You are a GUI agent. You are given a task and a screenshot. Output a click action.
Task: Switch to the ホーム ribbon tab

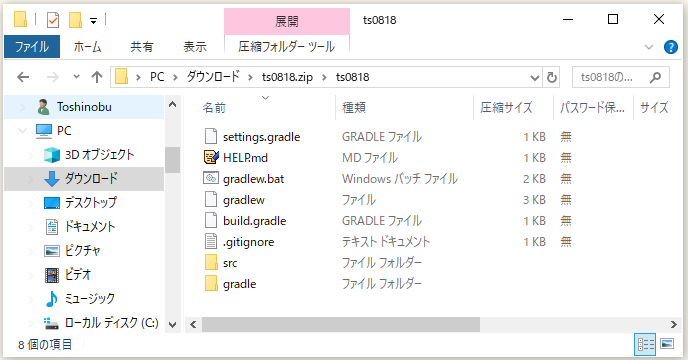pyautogui.click(x=87, y=47)
